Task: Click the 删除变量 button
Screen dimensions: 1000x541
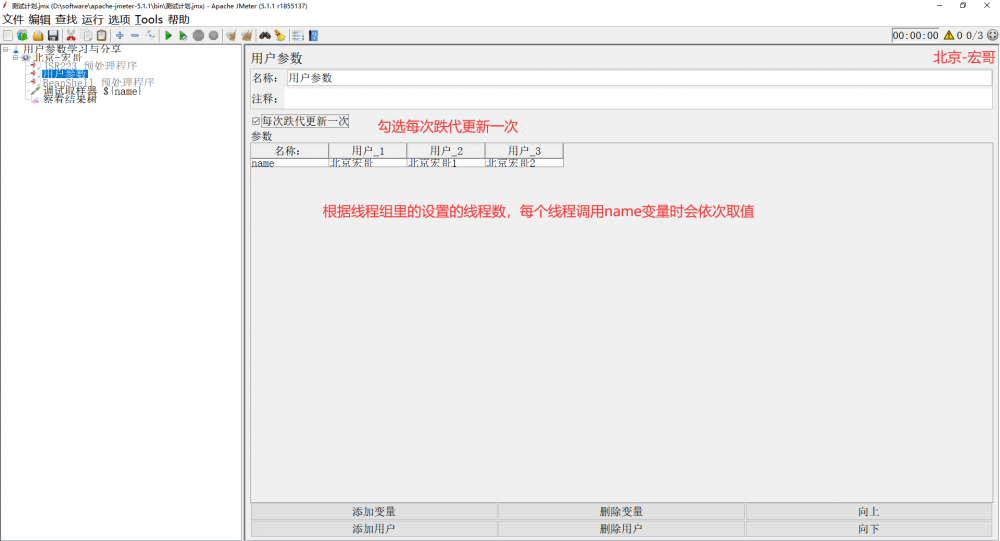Action: pyautogui.click(x=621, y=512)
